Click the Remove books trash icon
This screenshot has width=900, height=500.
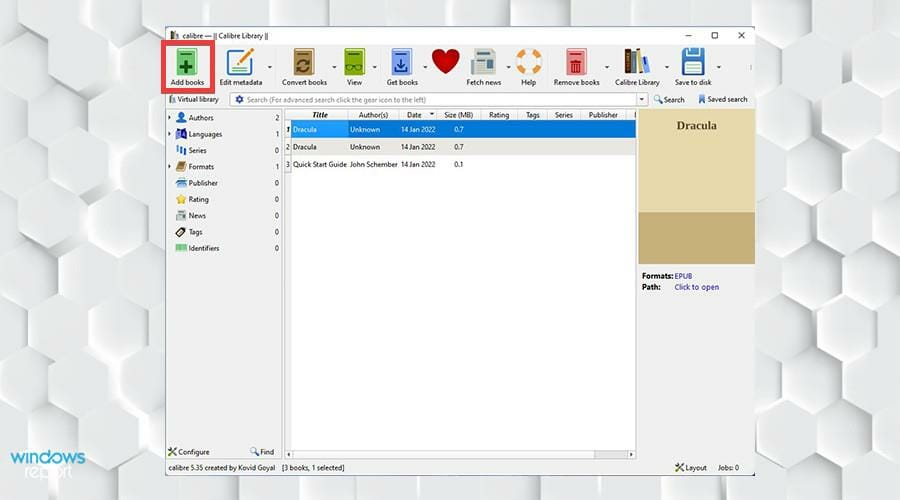pos(576,63)
